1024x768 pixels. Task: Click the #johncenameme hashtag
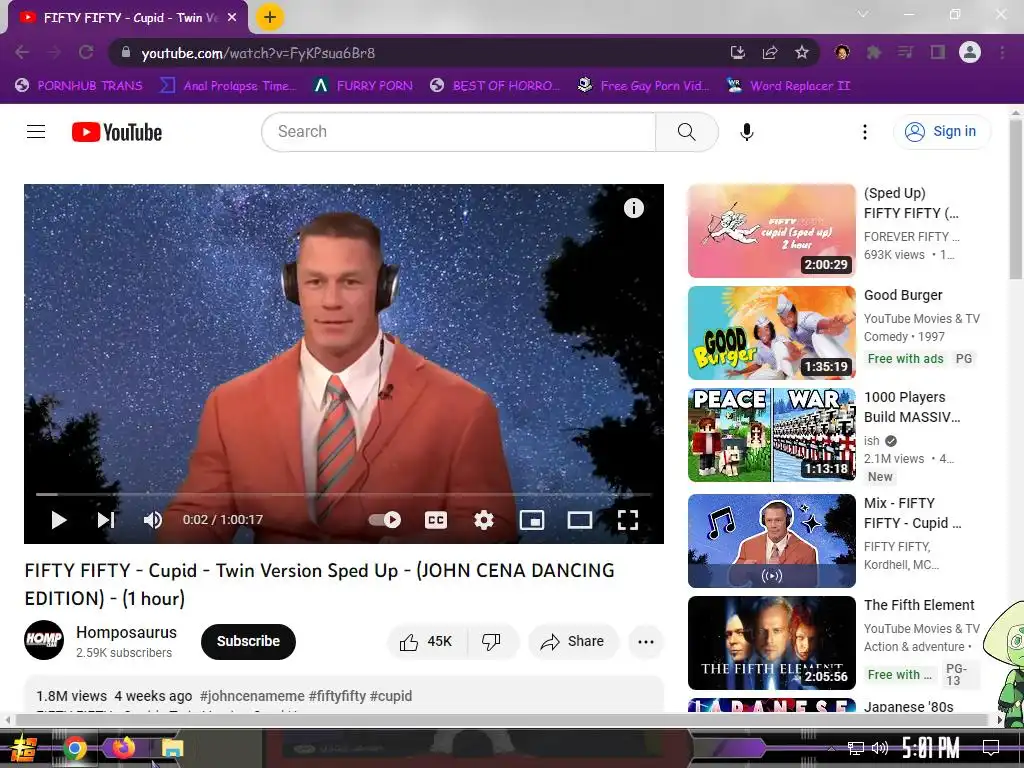click(x=252, y=696)
